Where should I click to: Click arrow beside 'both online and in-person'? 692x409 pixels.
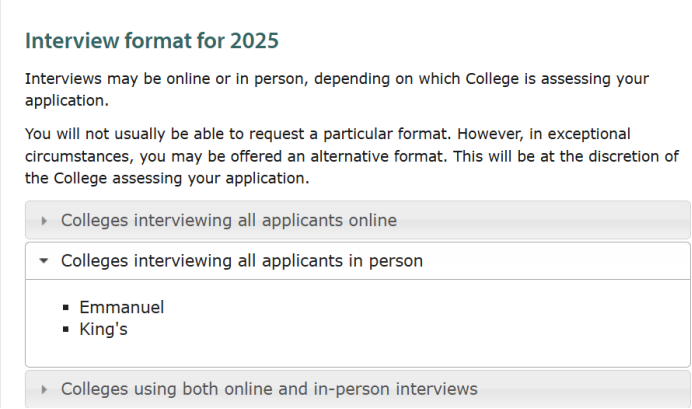click(x=45, y=389)
